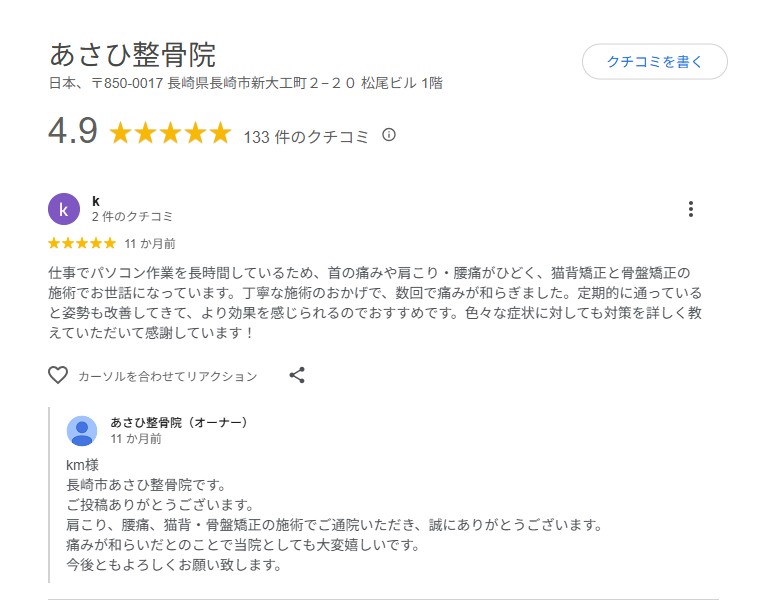Click reviewer k's purple avatar

(x=64, y=209)
